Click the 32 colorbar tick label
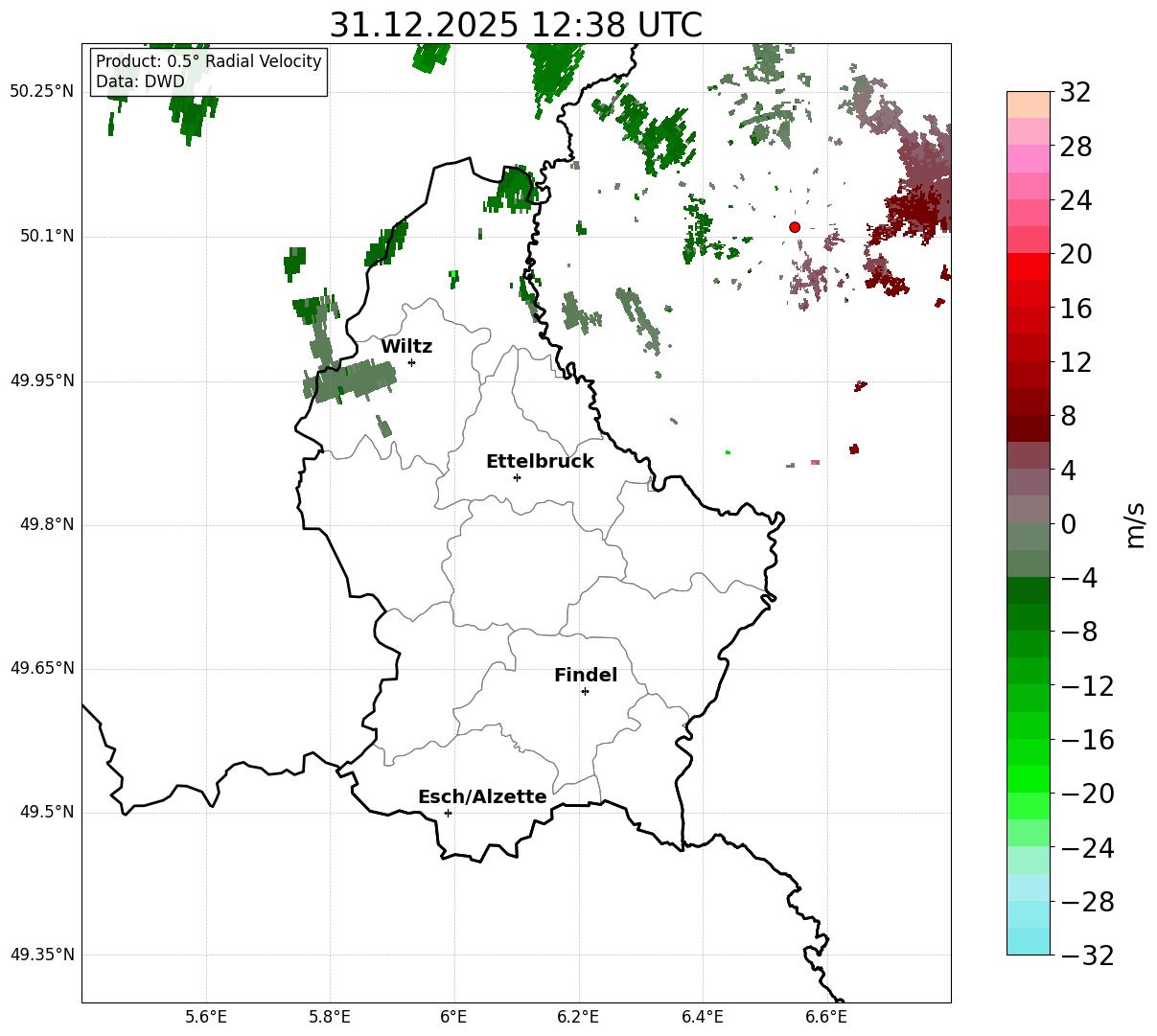Screen dimensions: 1157x1036 1076,93
